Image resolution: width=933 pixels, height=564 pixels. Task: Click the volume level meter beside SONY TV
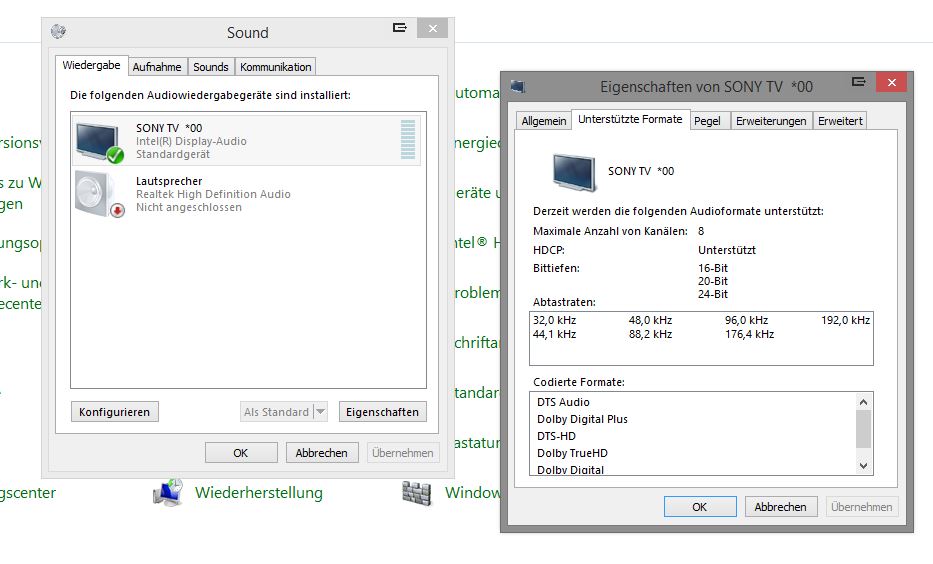coord(407,141)
